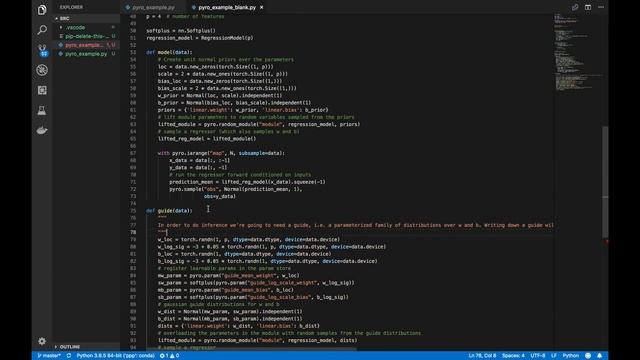Click the 'lifted_reg_model = lifted_module()' line
The height and width of the screenshot is (360, 640).
(207, 139)
